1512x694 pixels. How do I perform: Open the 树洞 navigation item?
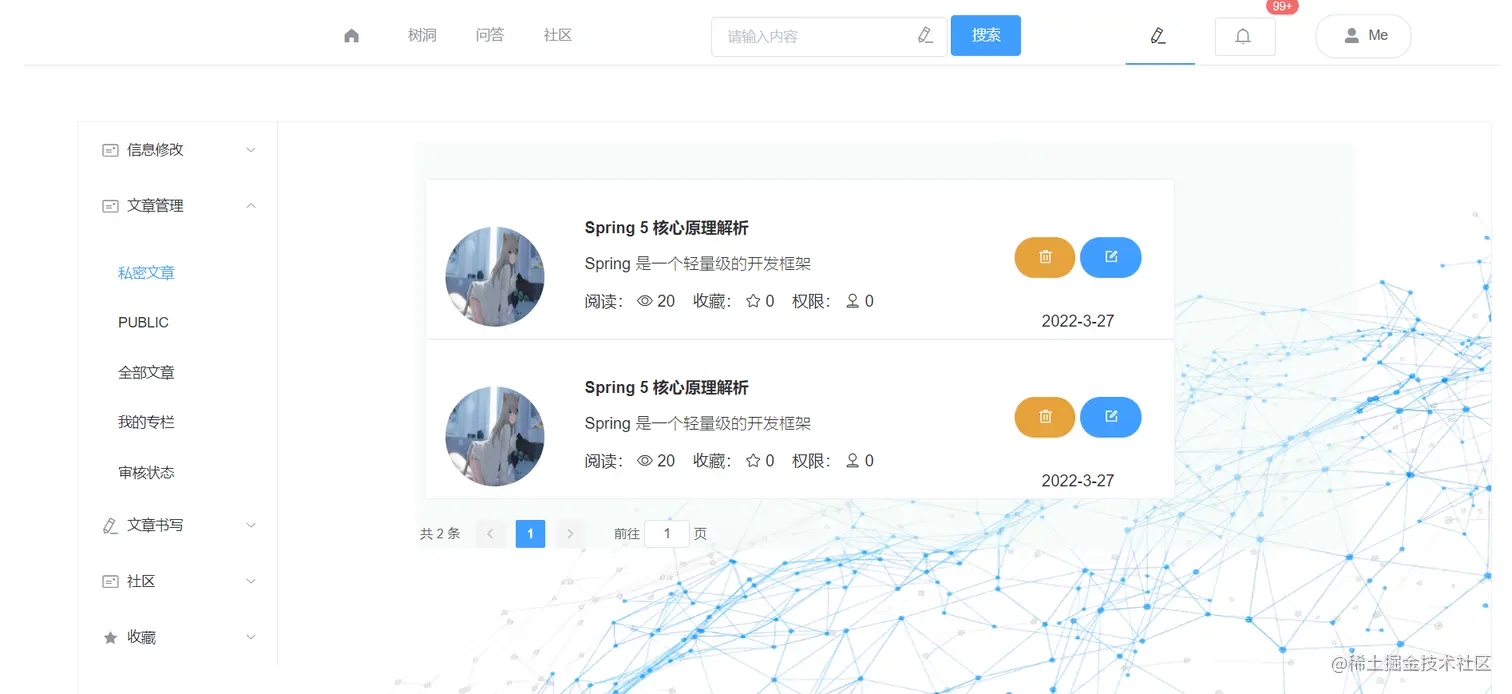[422, 34]
